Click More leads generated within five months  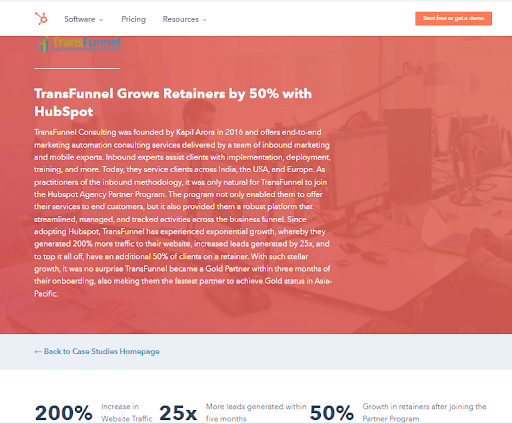tap(256, 413)
